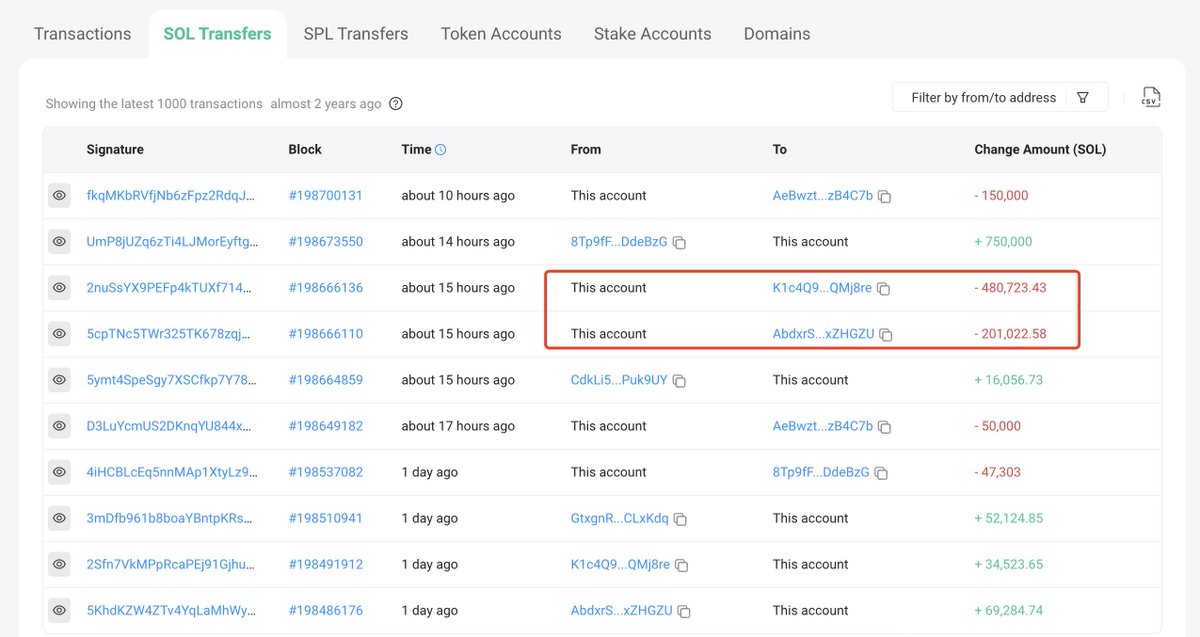The width and height of the screenshot is (1200, 637).
Task: Click eye icon for the 3mDfb961b8boaYBntpKRs row
Action: pyautogui.click(x=59, y=518)
